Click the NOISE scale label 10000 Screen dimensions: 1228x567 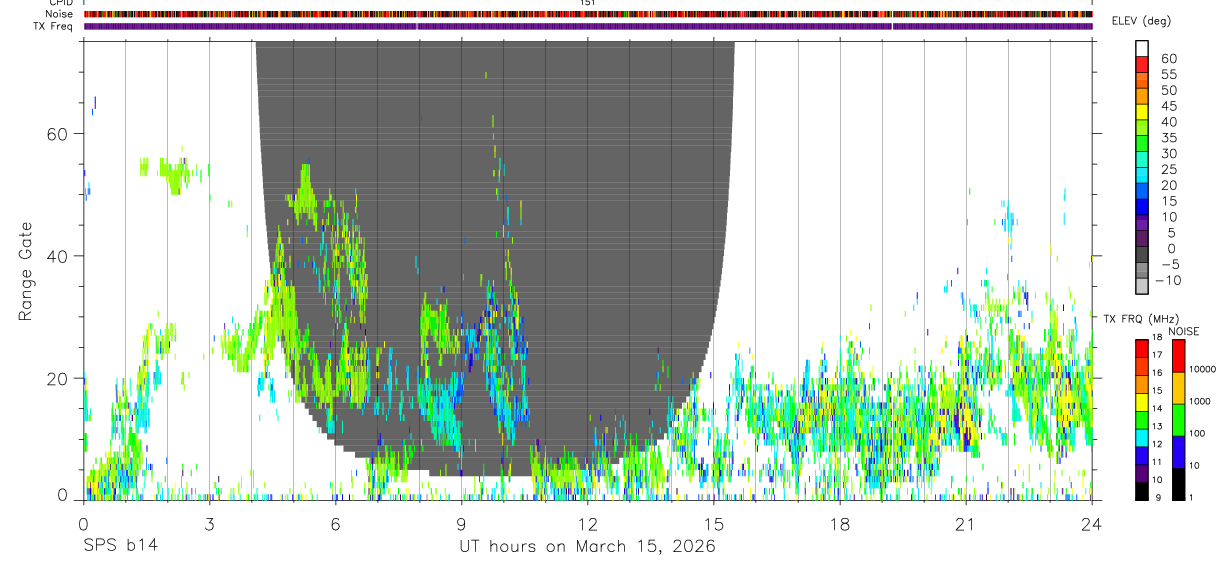(1204, 369)
